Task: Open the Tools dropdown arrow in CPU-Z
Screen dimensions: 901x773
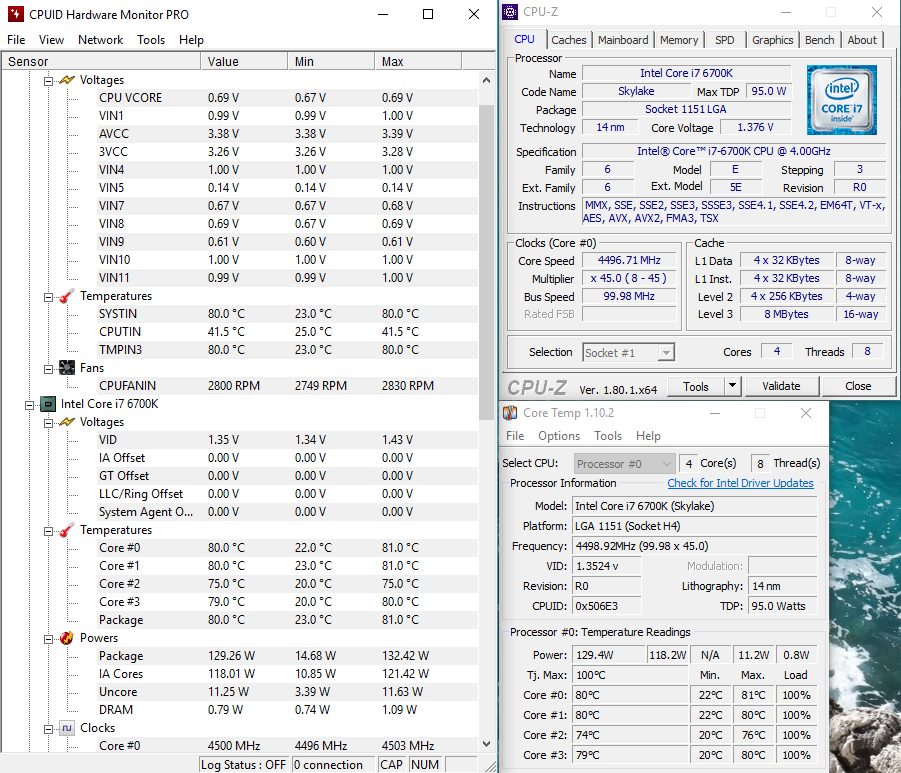Action: point(732,386)
